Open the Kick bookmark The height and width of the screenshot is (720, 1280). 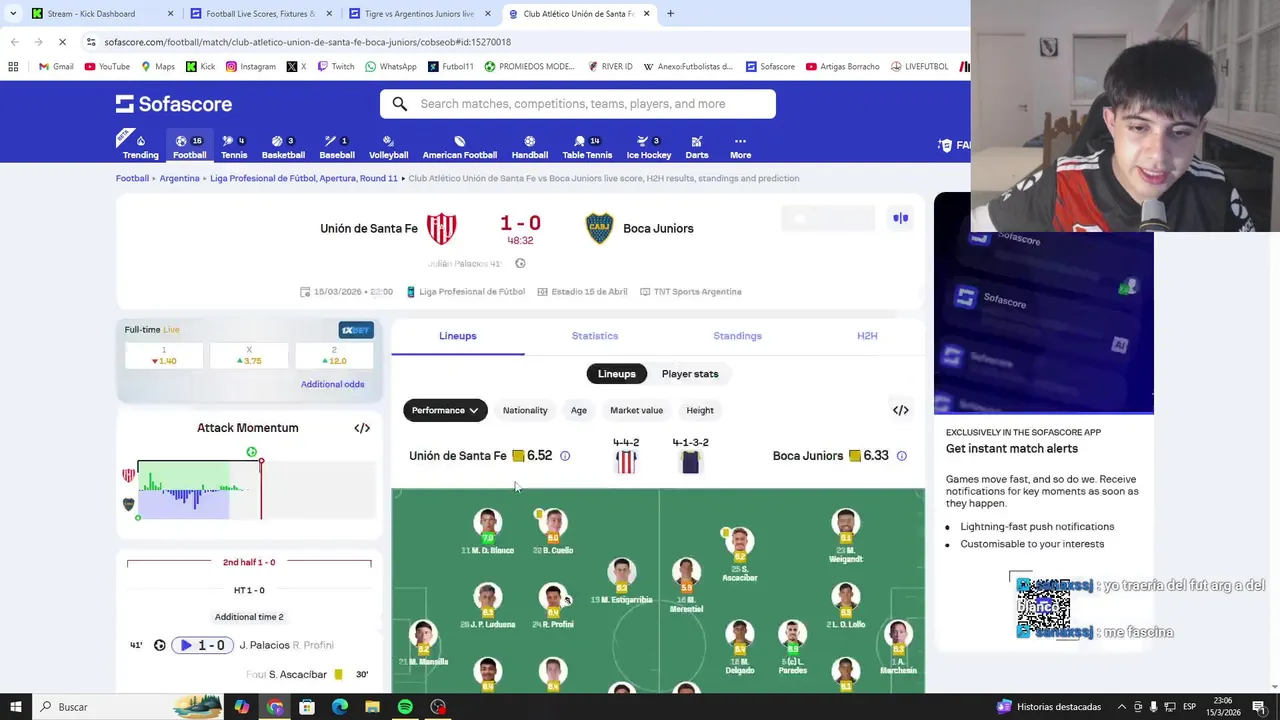pos(200,66)
